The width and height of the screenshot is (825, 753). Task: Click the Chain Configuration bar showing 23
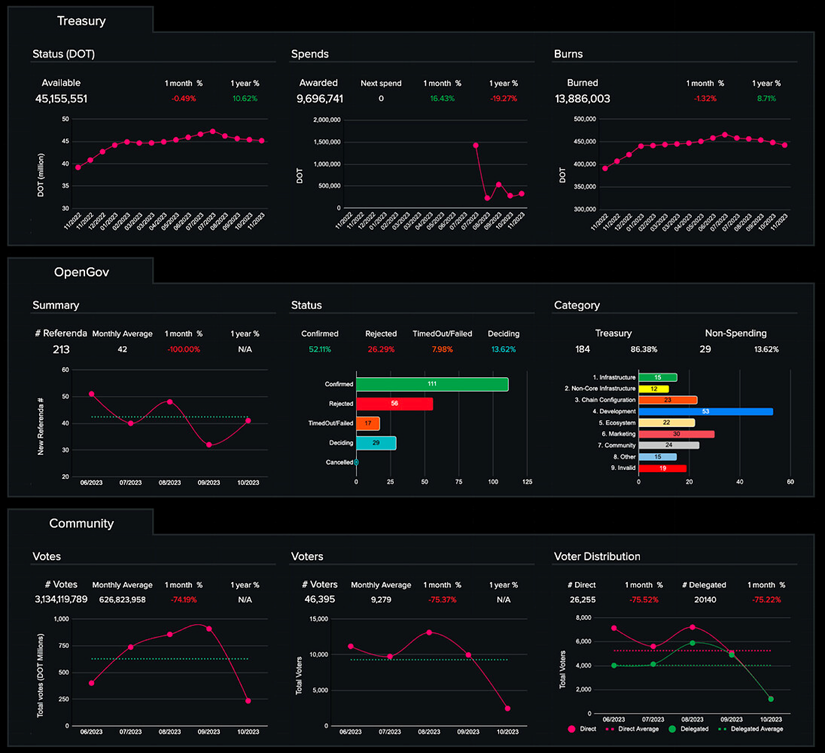pyautogui.click(x=668, y=400)
